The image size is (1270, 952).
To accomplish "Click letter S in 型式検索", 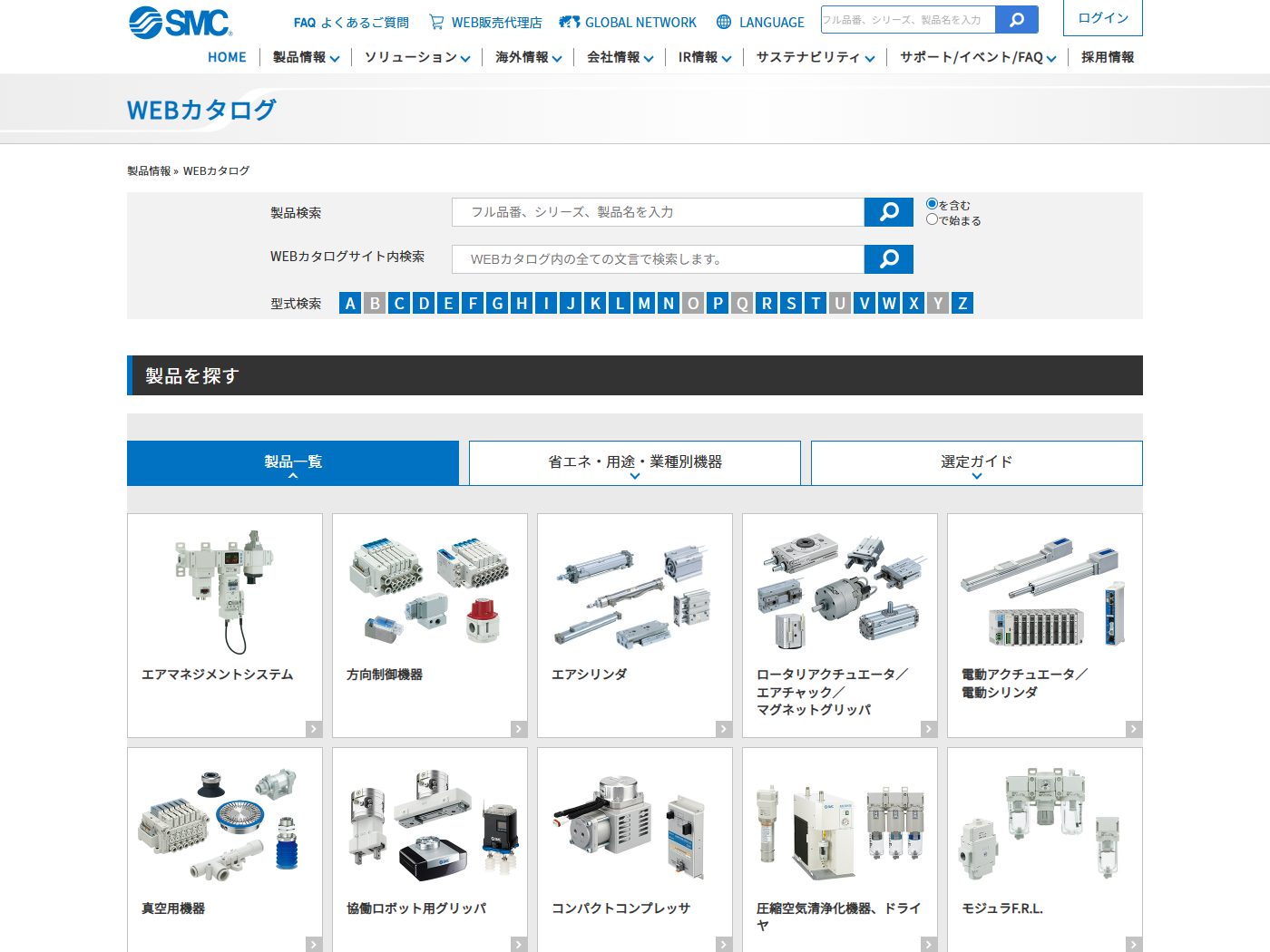I will (x=791, y=303).
